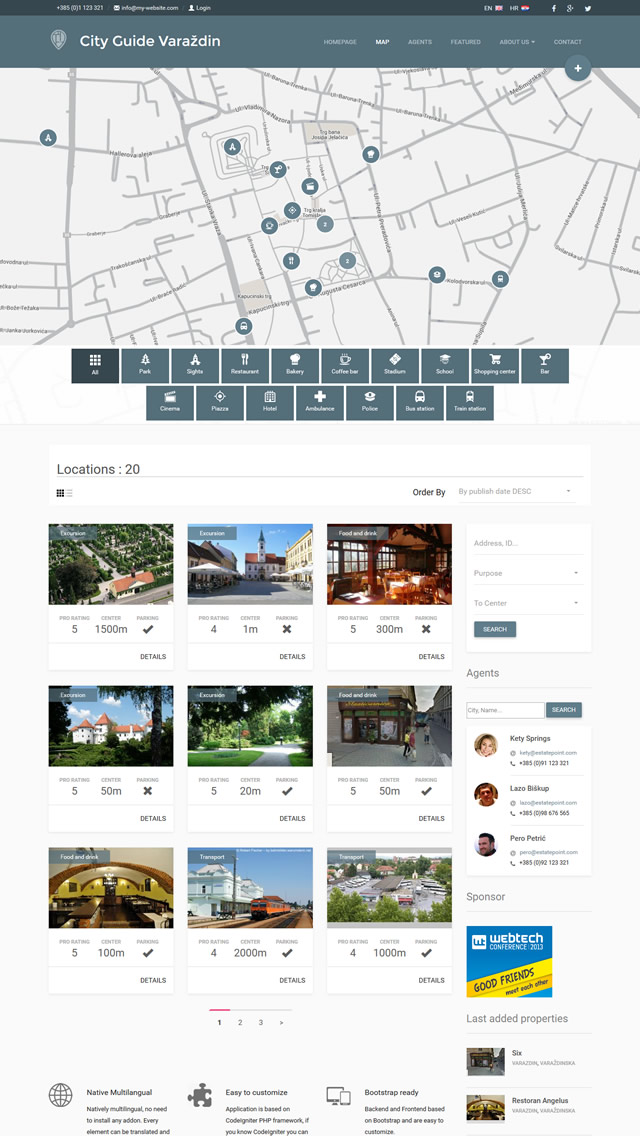
Task: Select the Train station category
Action: click(470, 403)
